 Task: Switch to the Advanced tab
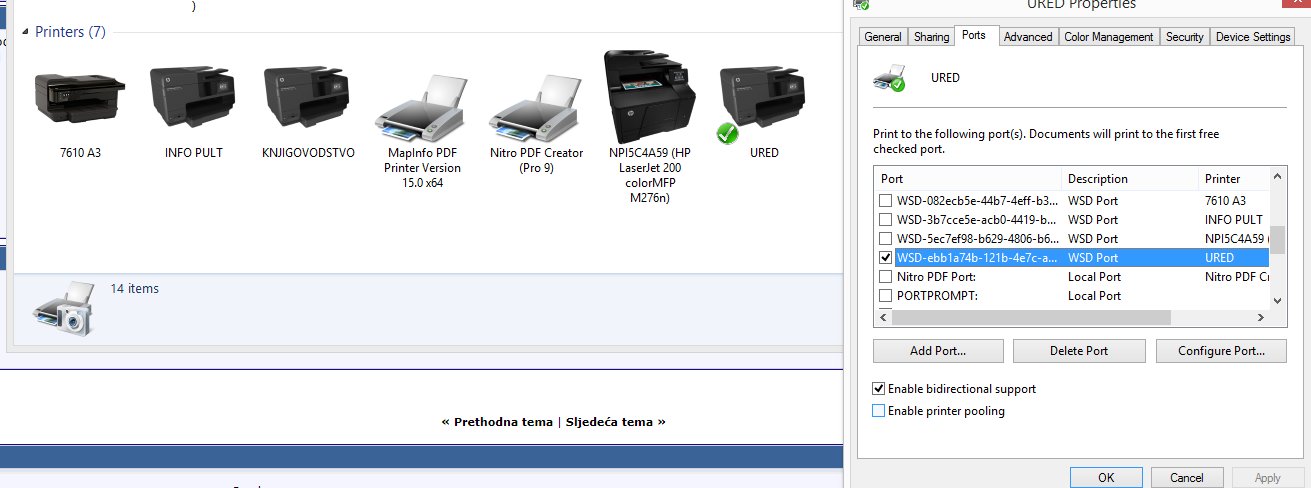click(x=1028, y=37)
